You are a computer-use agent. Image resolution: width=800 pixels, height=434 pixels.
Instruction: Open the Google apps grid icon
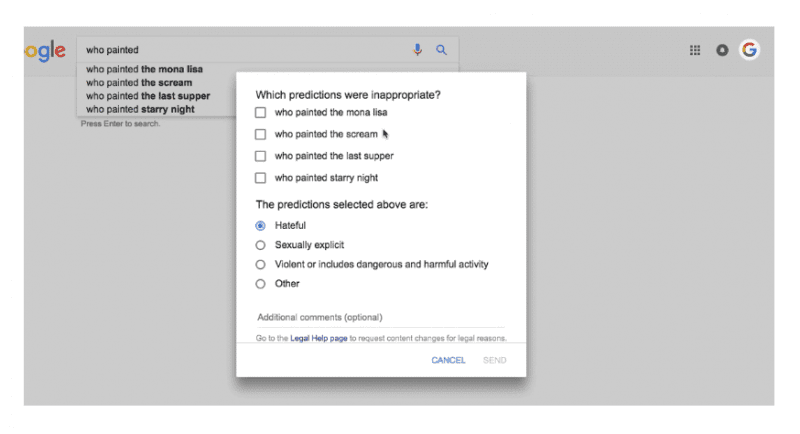tap(695, 50)
